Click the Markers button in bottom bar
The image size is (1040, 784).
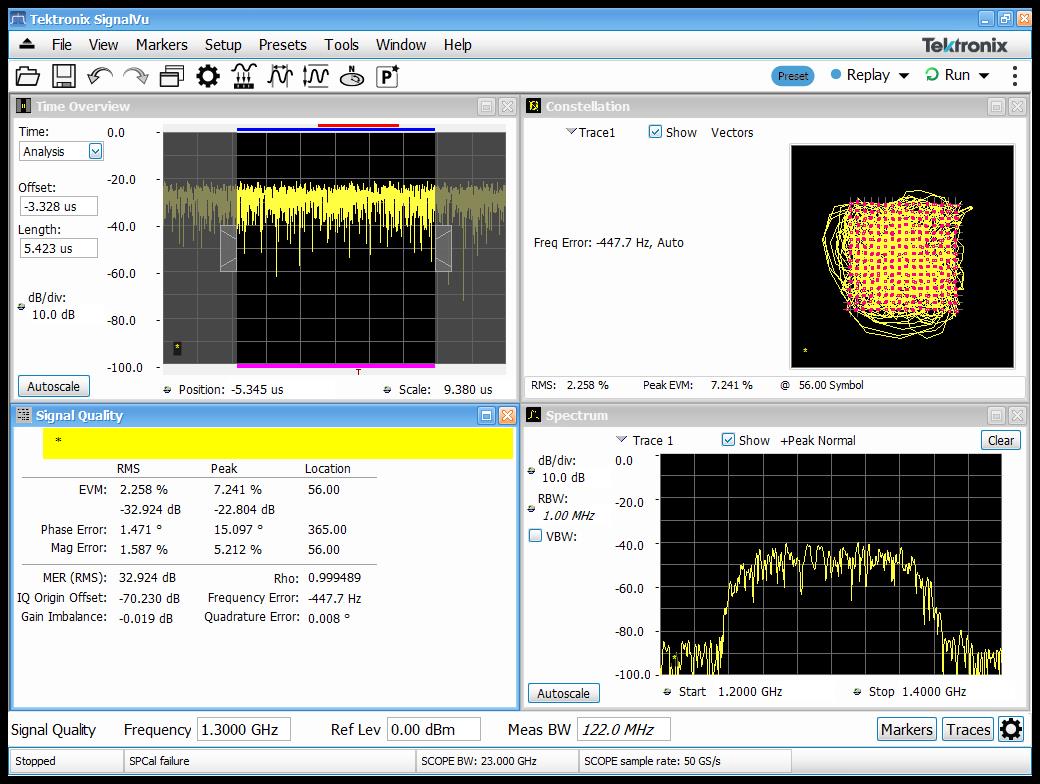point(907,730)
